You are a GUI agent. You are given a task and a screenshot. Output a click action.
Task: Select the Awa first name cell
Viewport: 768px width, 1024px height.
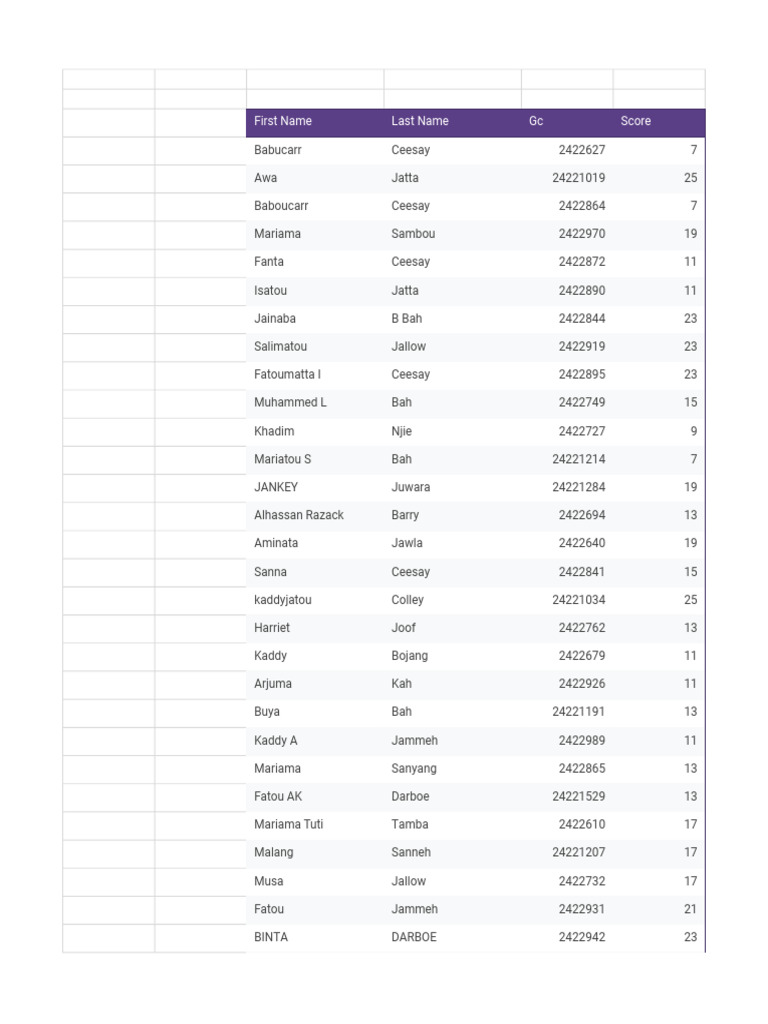click(315, 178)
